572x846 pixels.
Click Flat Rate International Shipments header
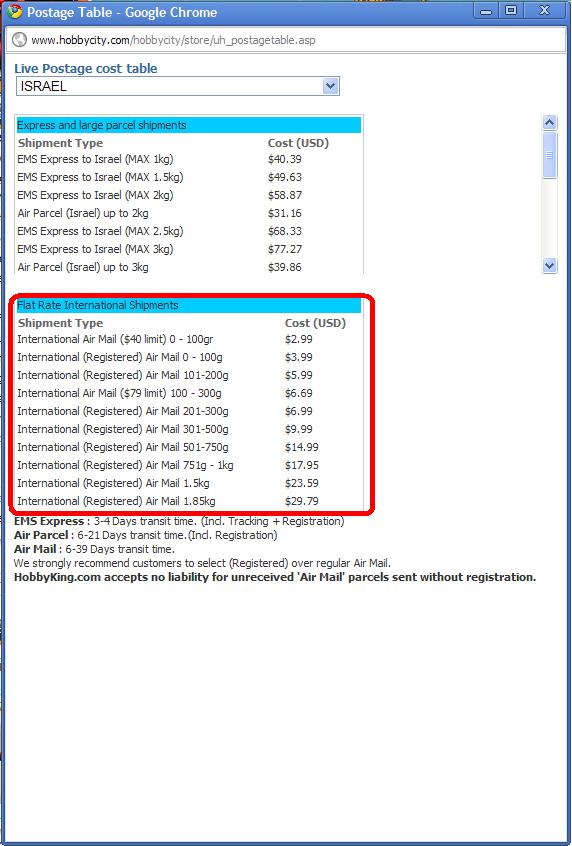189,305
